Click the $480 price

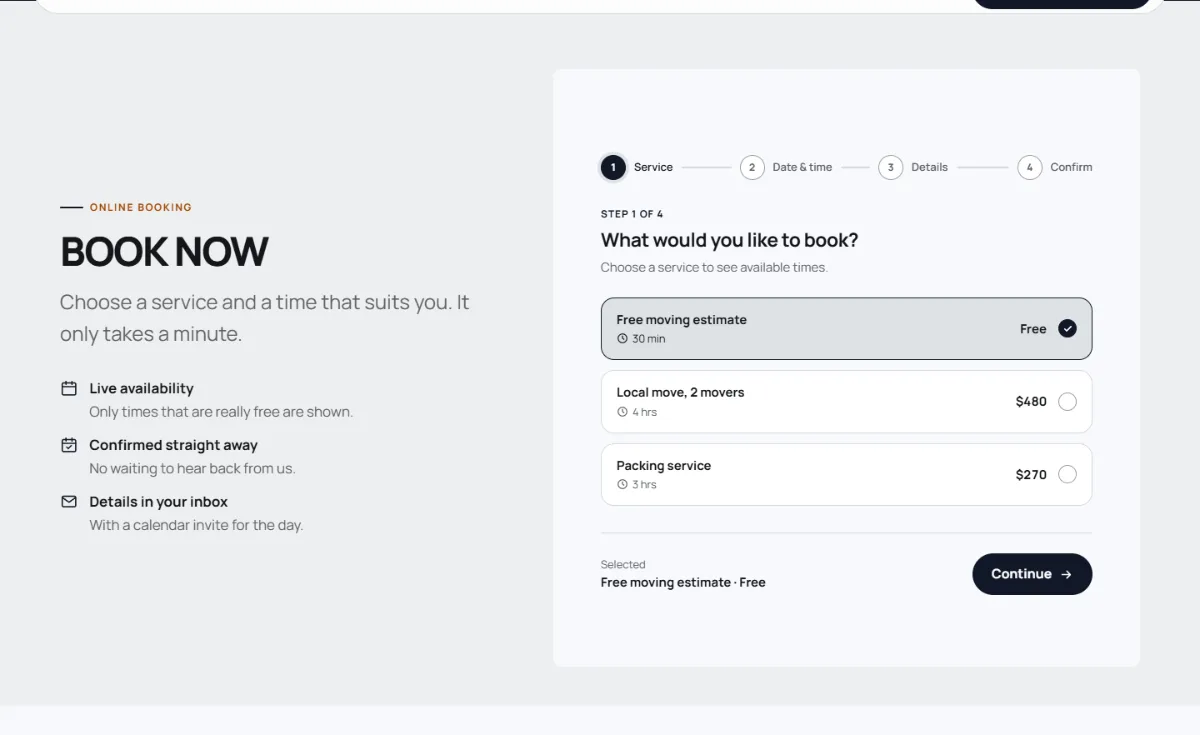[x=1031, y=401]
